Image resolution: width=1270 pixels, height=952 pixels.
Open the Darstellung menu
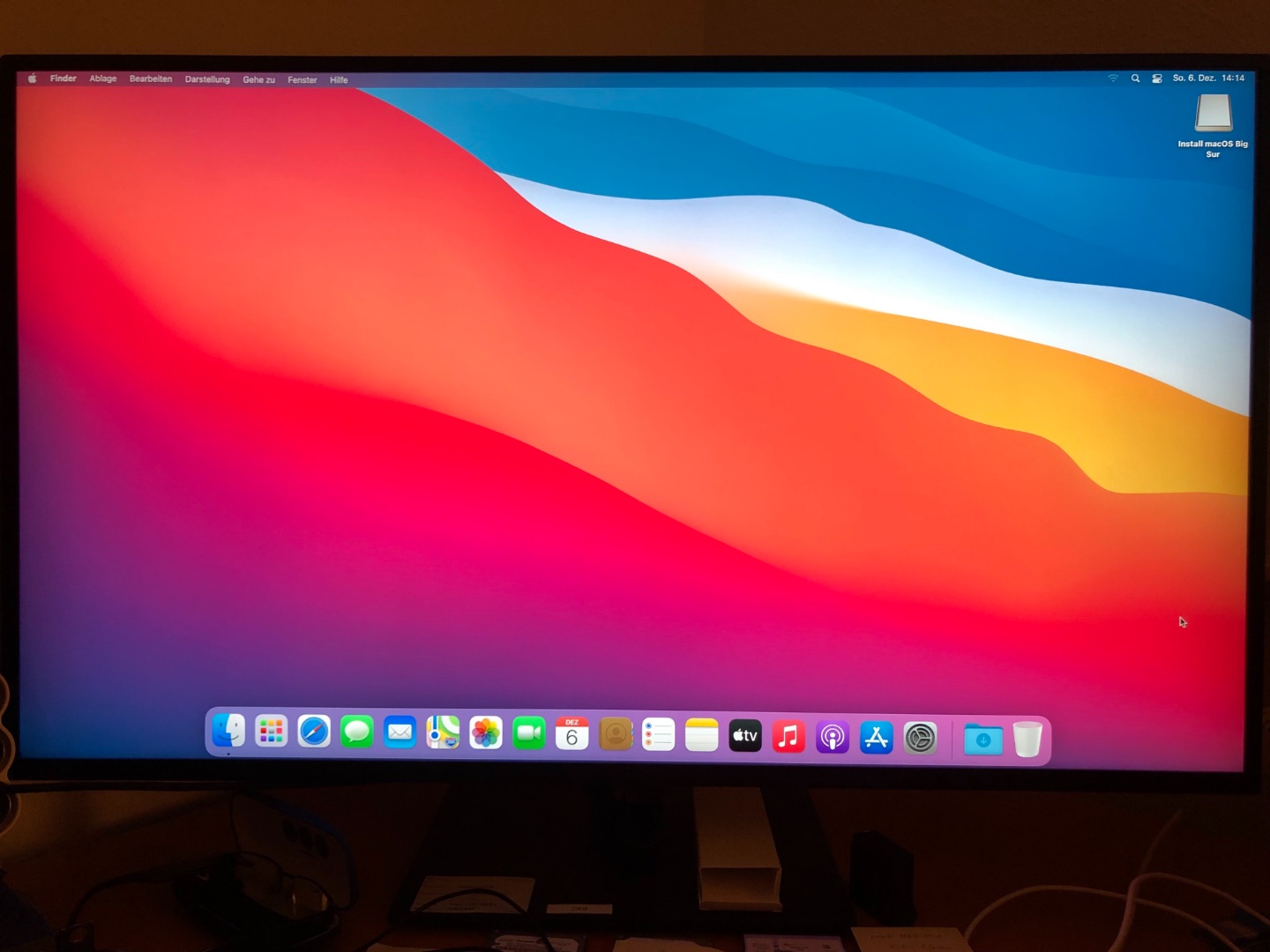(x=207, y=79)
